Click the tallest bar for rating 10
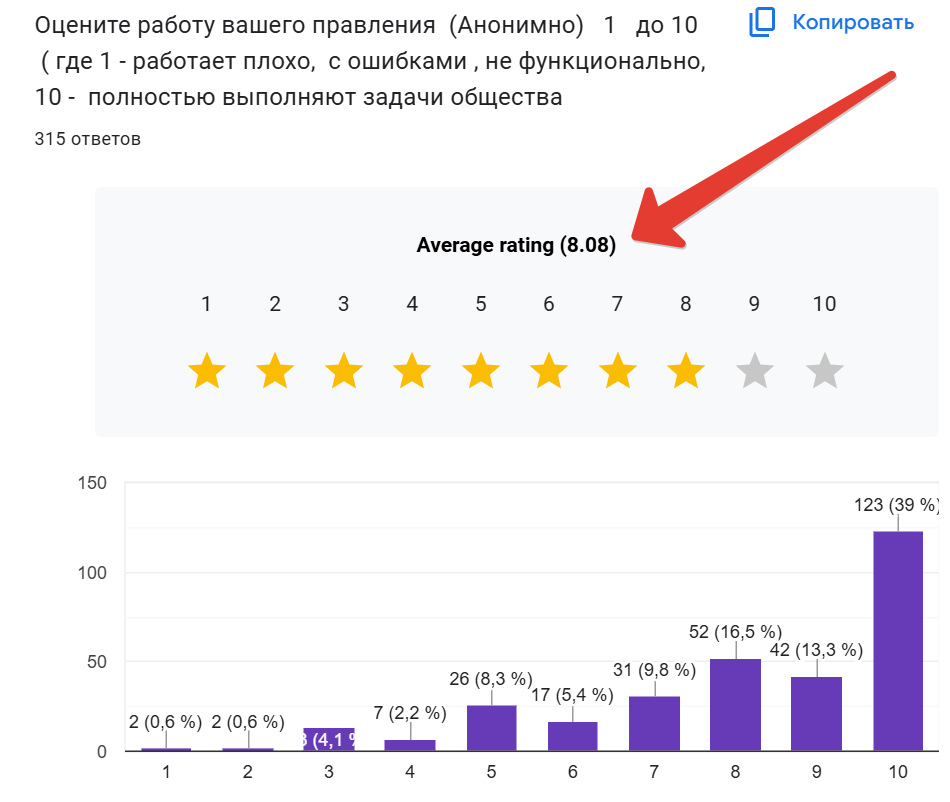The image size is (950, 802). [x=897, y=640]
